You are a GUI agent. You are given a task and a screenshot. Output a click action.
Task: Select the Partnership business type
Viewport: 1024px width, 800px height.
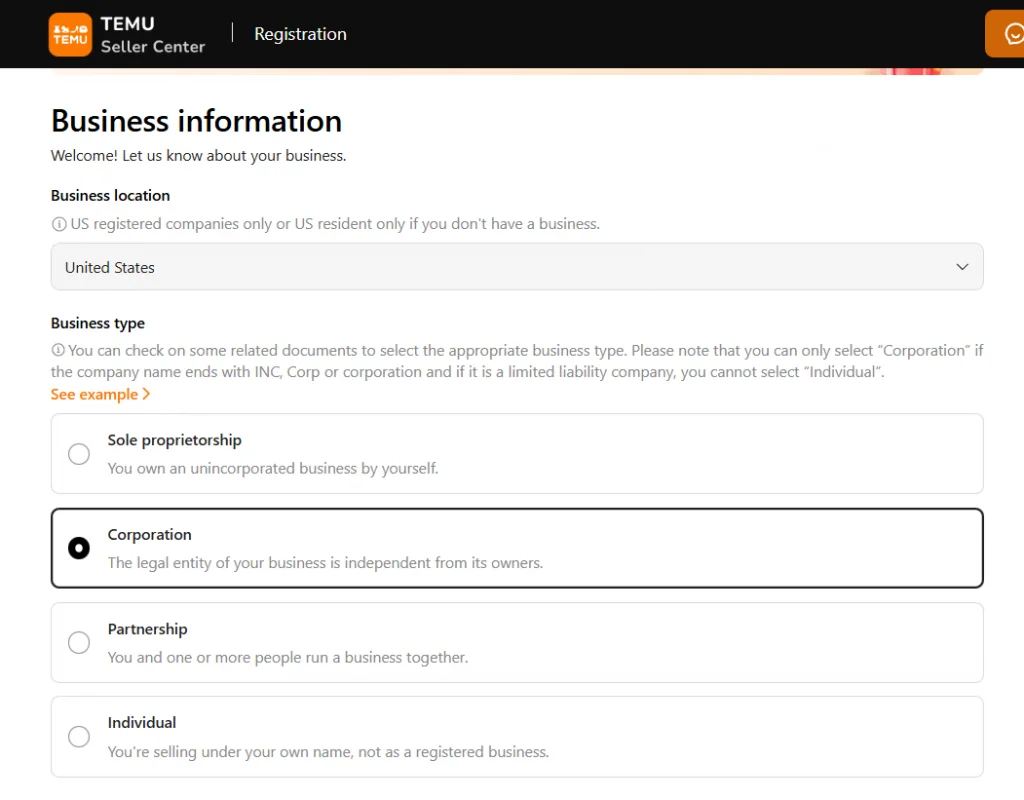pyautogui.click(x=79, y=642)
